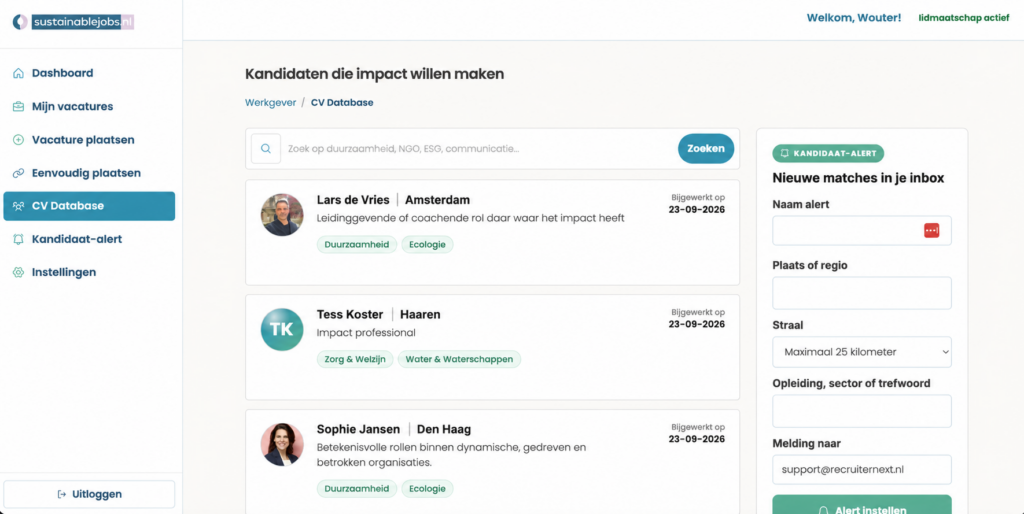Click the 'Kandidaten die impact willen maken' heading
1024x514 pixels.
(x=375, y=74)
